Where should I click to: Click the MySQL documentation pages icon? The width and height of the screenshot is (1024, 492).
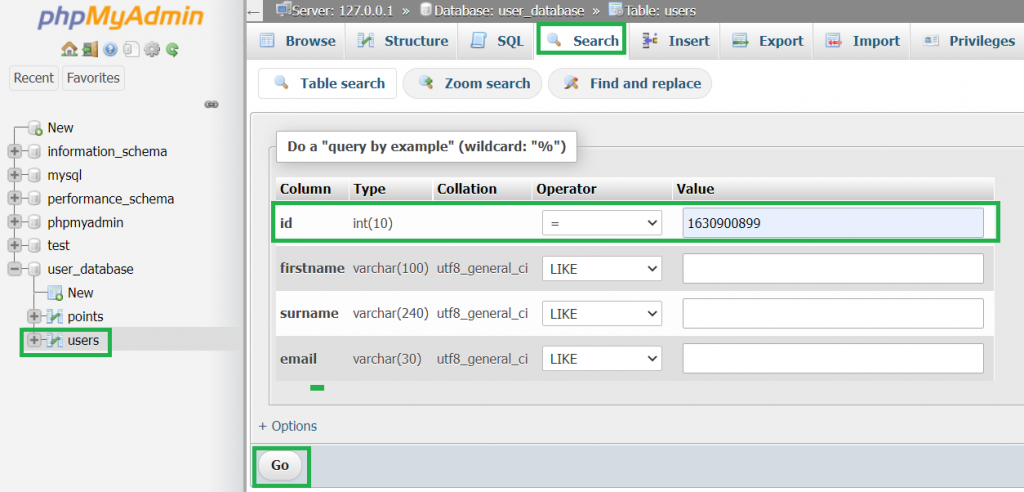pos(131,50)
